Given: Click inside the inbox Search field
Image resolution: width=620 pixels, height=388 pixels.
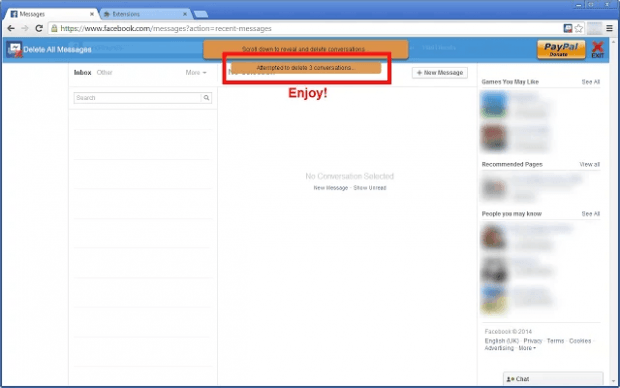Looking at the screenshot, I should pyautogui.click(x=138, y=98).
